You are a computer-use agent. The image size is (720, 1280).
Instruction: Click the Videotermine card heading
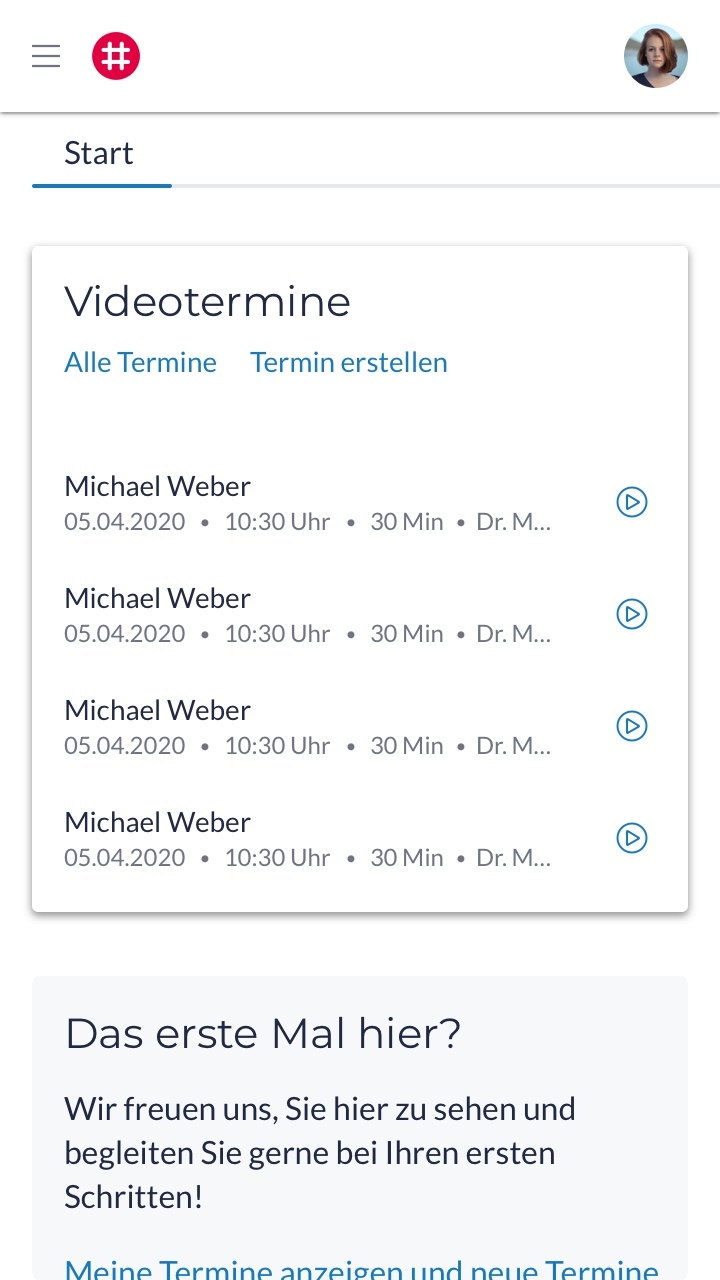click(x=208, y=302)
